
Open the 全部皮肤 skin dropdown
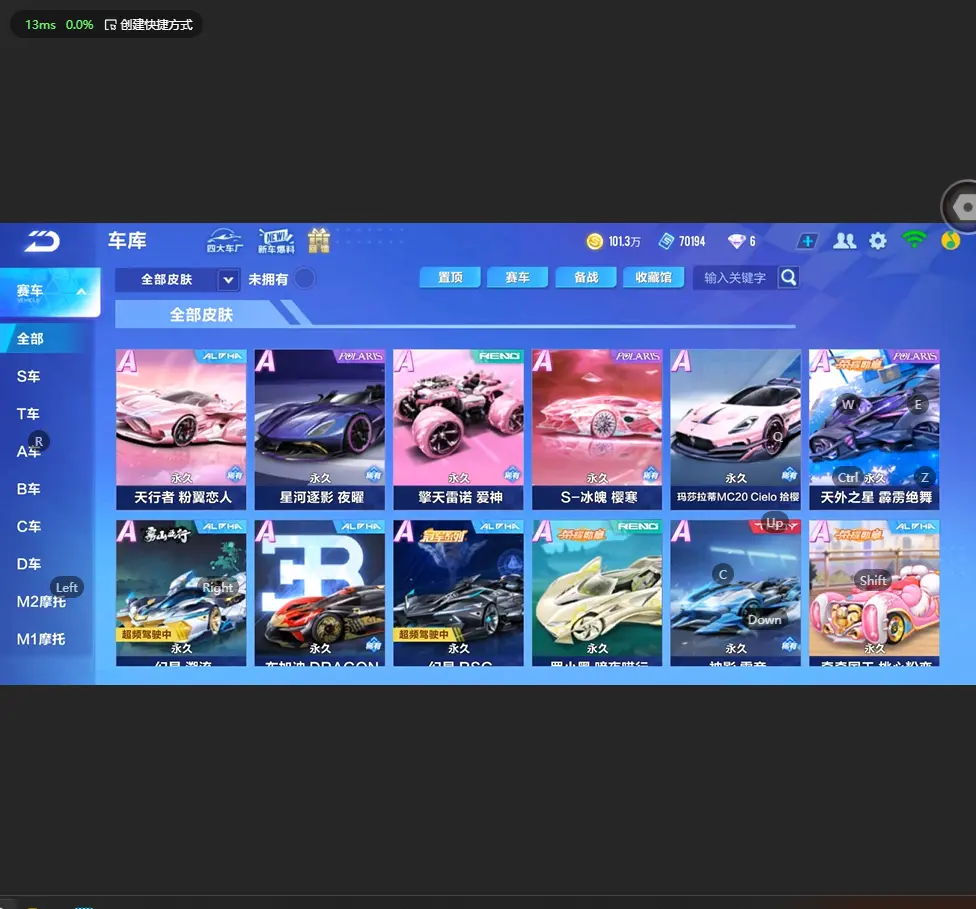coord(177,280)
